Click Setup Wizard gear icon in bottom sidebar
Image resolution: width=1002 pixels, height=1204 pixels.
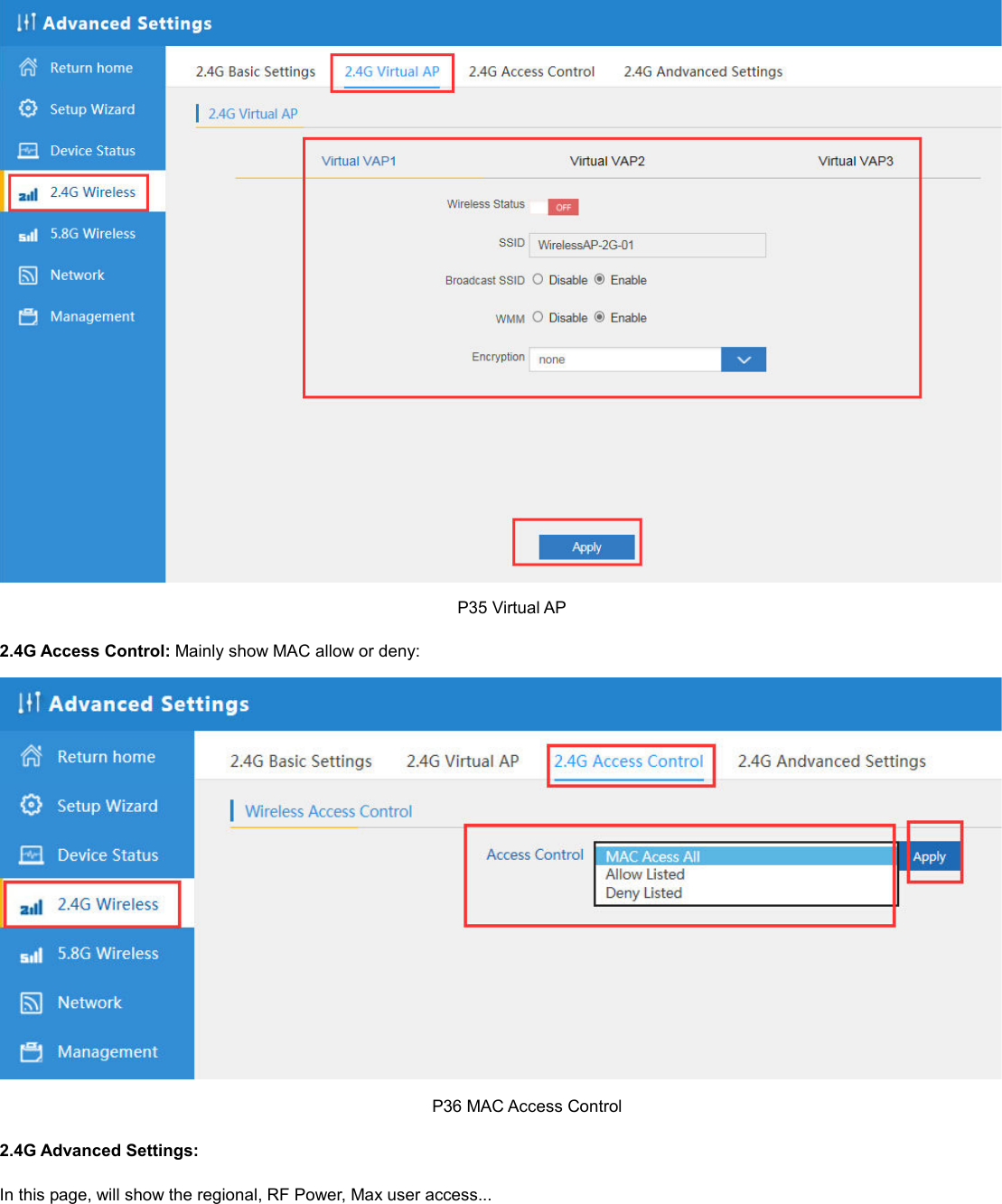pos(32,805)
